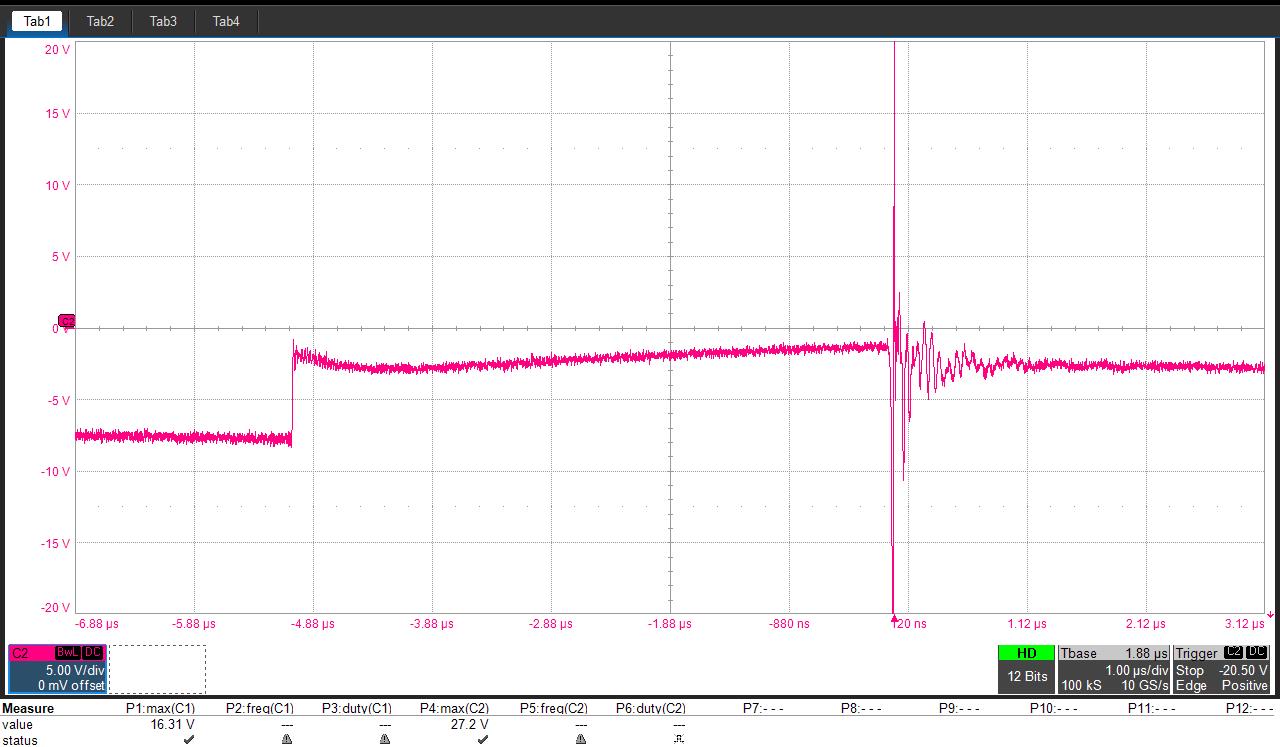
Task: Click the Positive slope label
Action: 1245,685
